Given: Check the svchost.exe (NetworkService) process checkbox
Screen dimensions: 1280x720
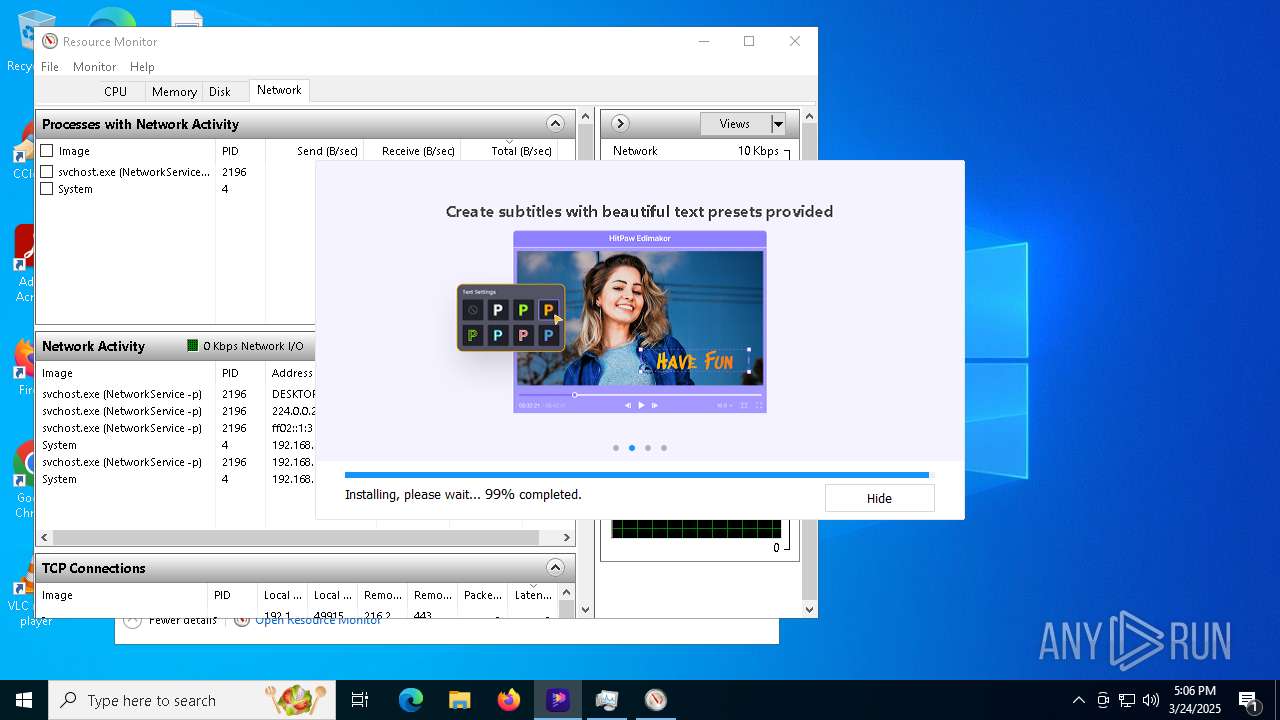Looking at the screenshot, I should coord(47,172).
